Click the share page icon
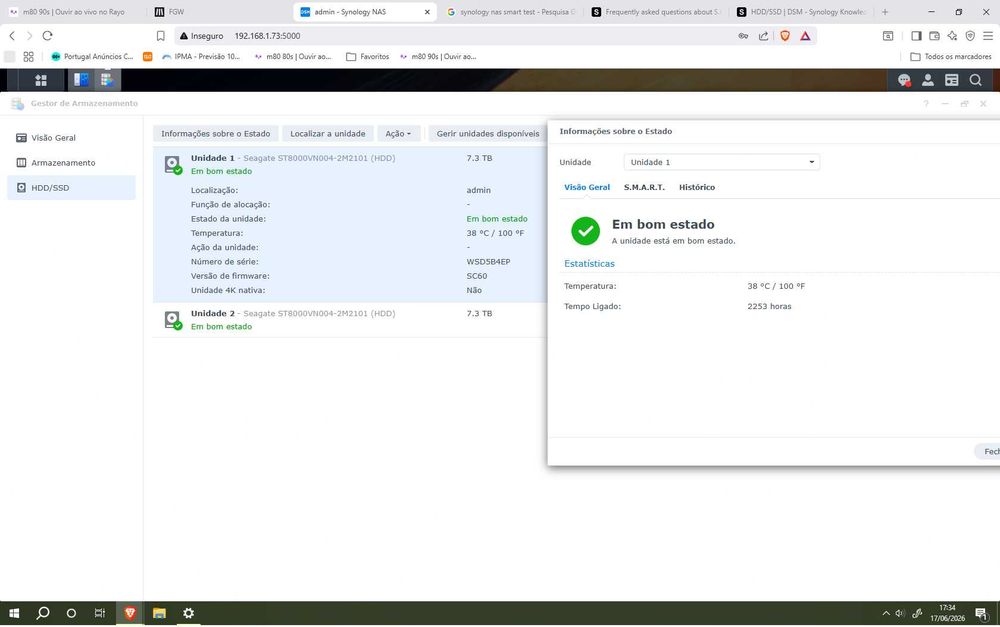Viewport: 1000px width, 627px height. [x=763, y=36]
